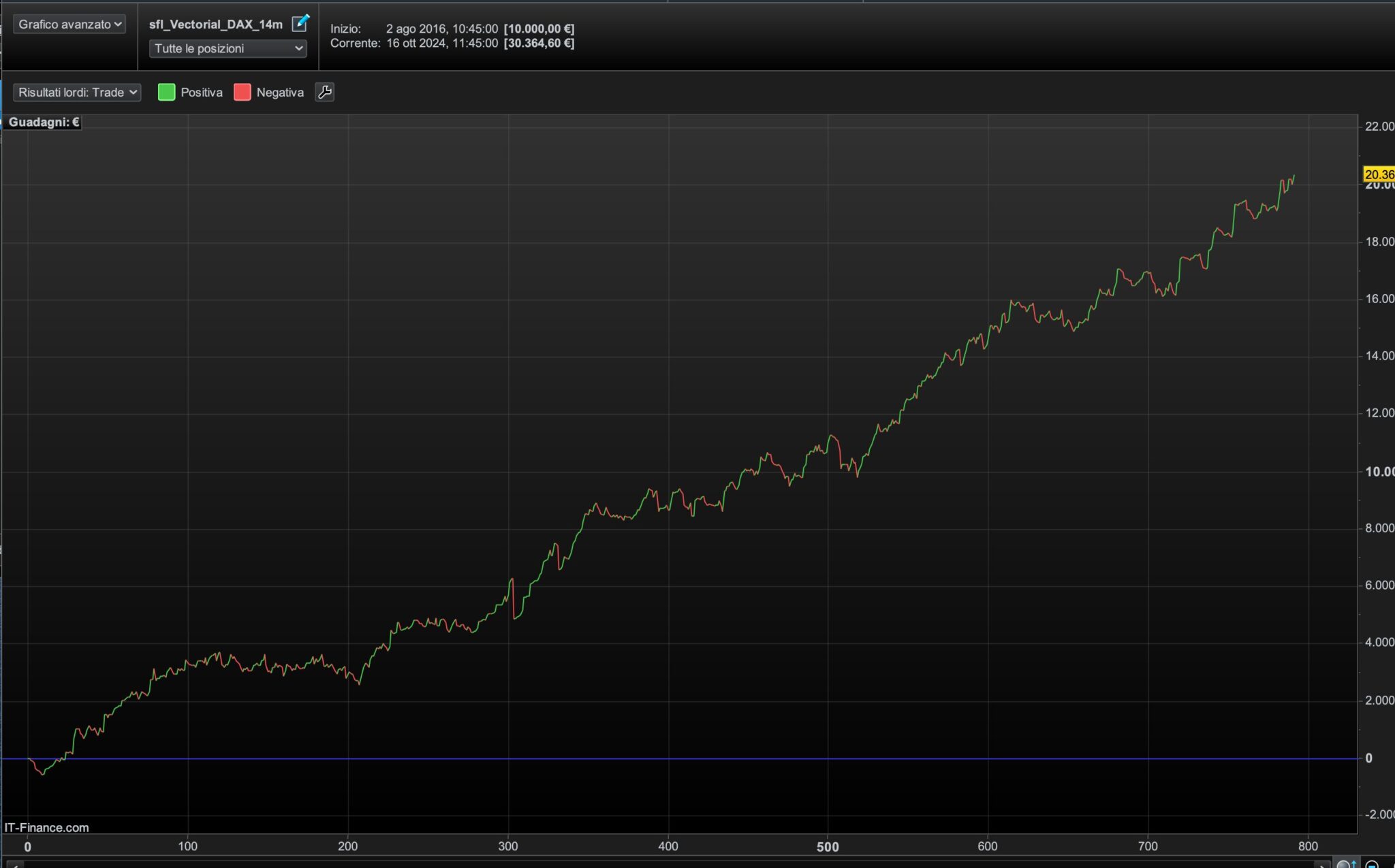Click the Guadagni: € panel label
The height and width of the screenshot is (868, 1395).
point(44,122)
